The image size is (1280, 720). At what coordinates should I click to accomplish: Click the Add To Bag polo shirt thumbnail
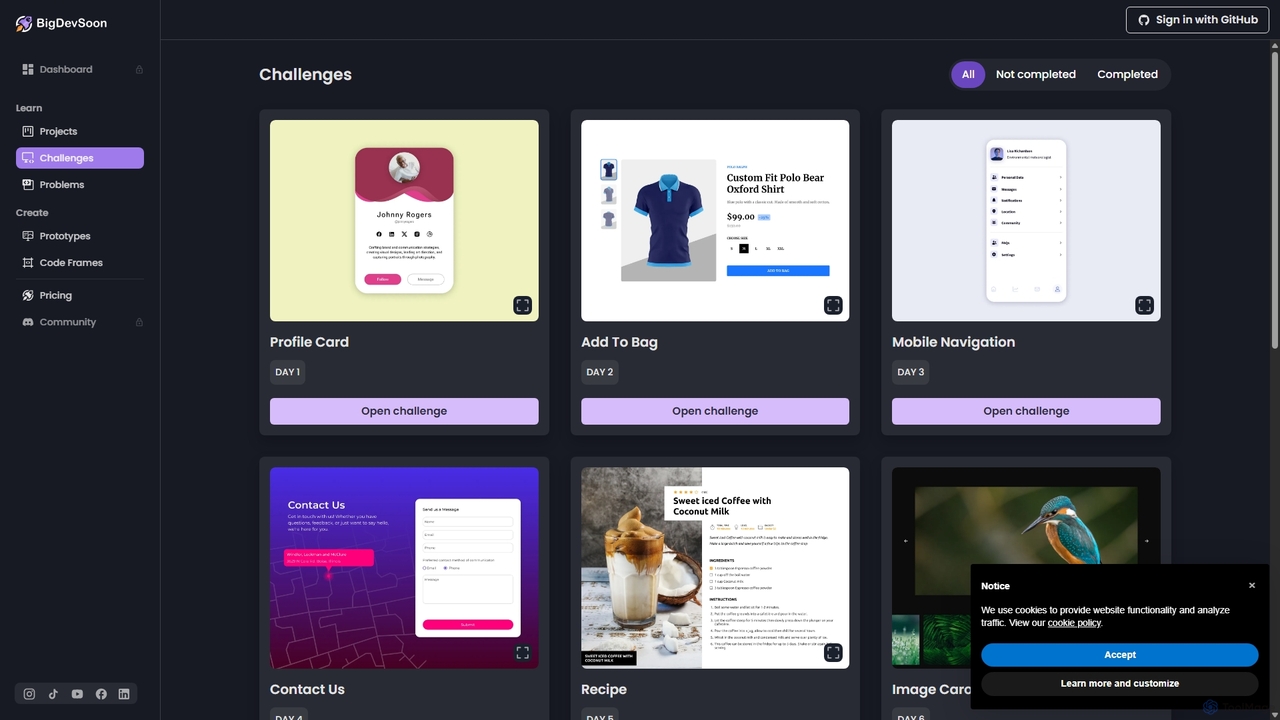click(x=715, y=221)
